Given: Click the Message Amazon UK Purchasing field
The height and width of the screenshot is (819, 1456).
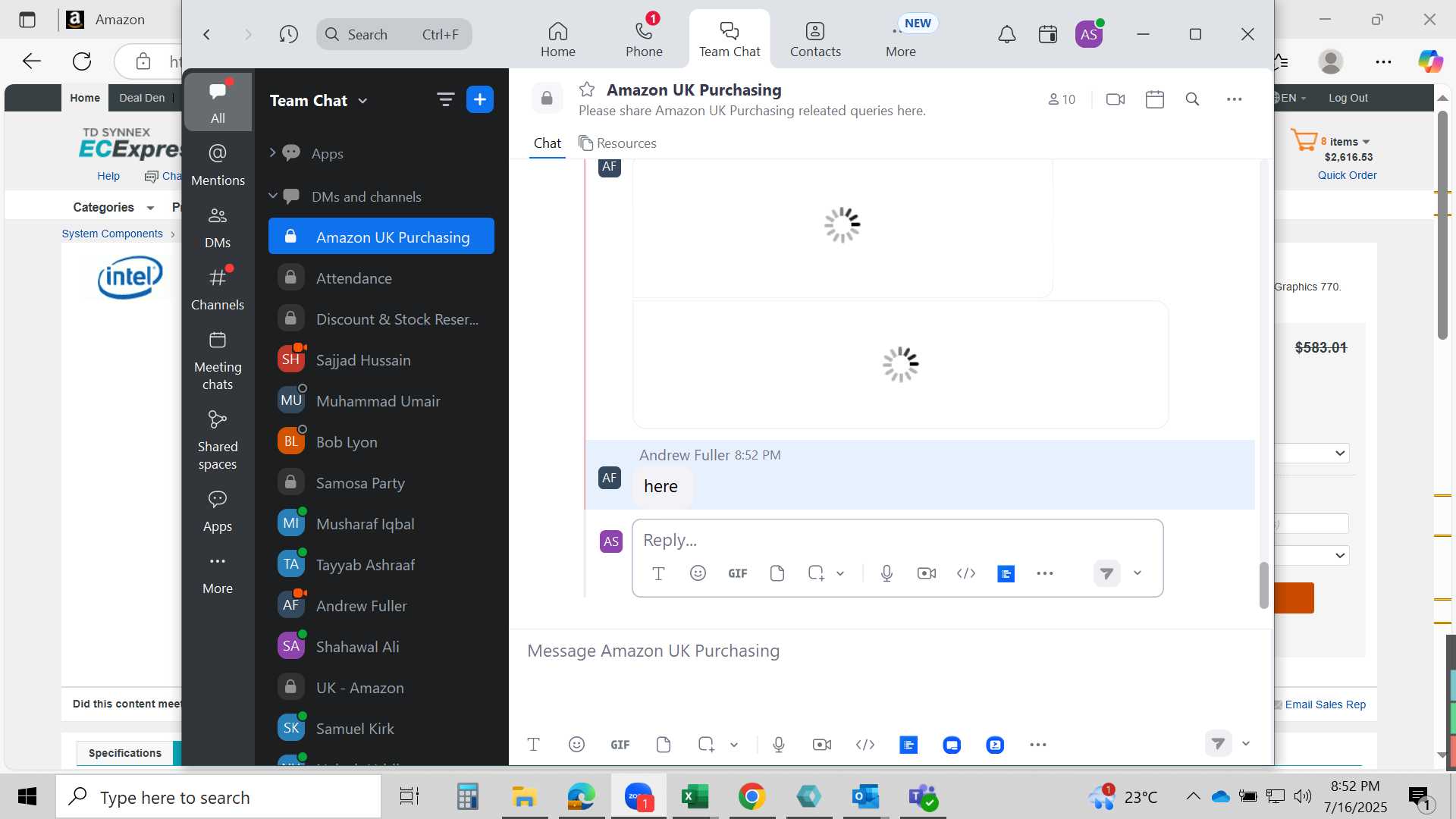Looking at the screenshot, I should 891,651.
